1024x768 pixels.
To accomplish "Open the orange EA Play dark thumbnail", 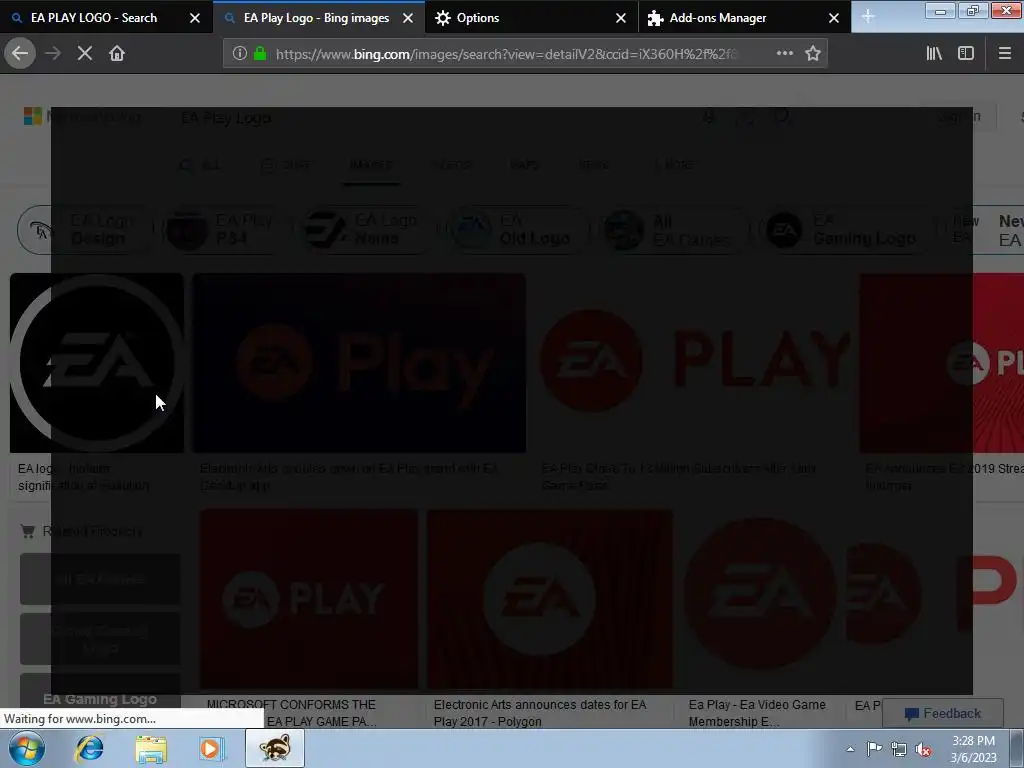I will pos(359,363).
